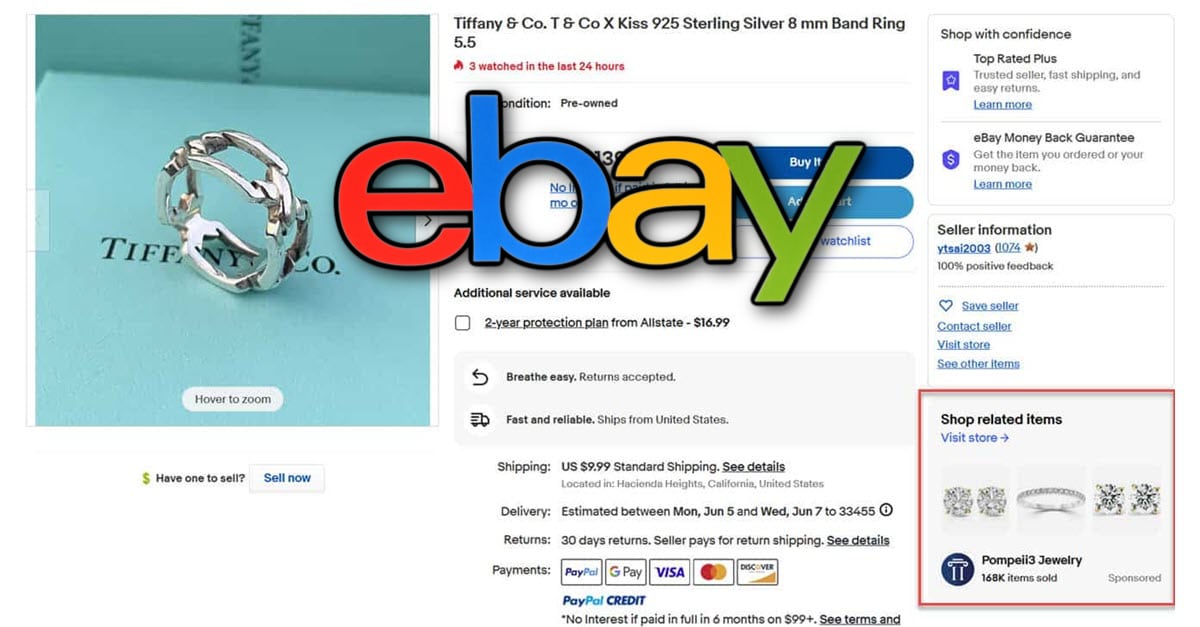Viewport: 1200px width, 627px height.
Task: Open seller ytsai2003 profile link
Action: click(x=964, y=248)
